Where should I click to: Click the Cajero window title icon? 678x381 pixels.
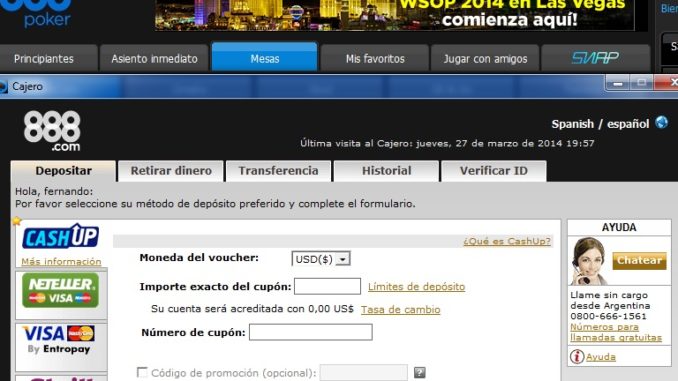click(3, 86)
